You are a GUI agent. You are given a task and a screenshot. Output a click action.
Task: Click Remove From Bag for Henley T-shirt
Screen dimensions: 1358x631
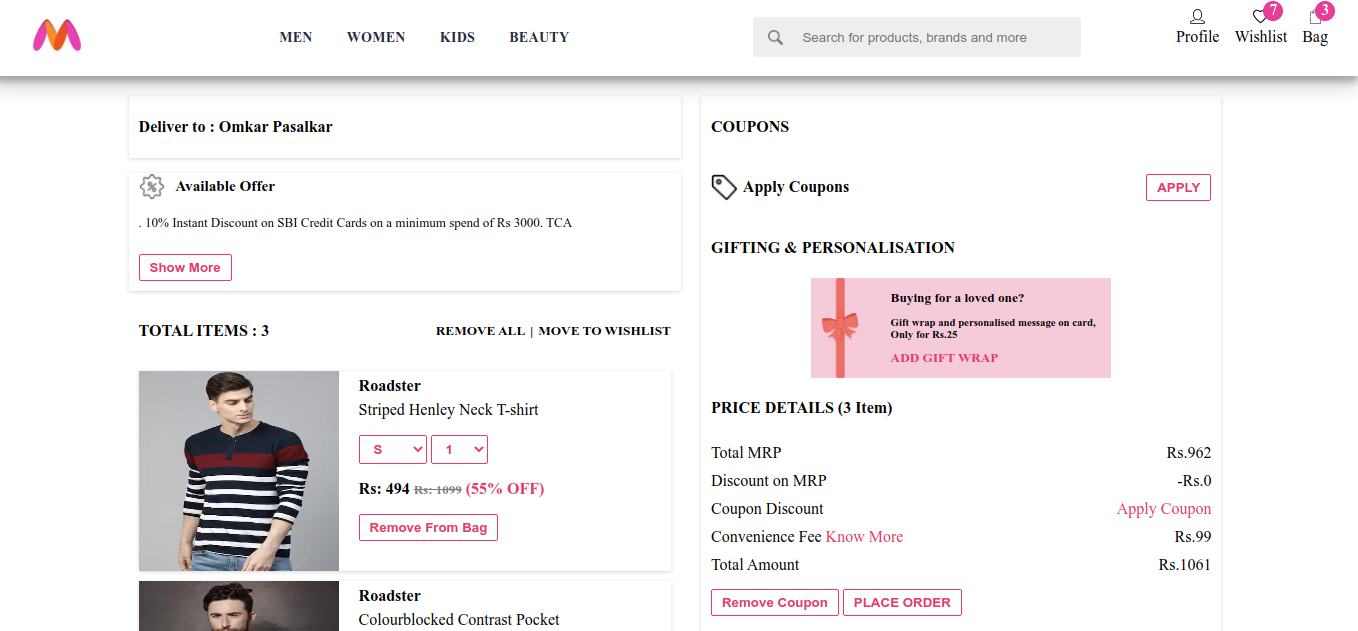[428, 528]
